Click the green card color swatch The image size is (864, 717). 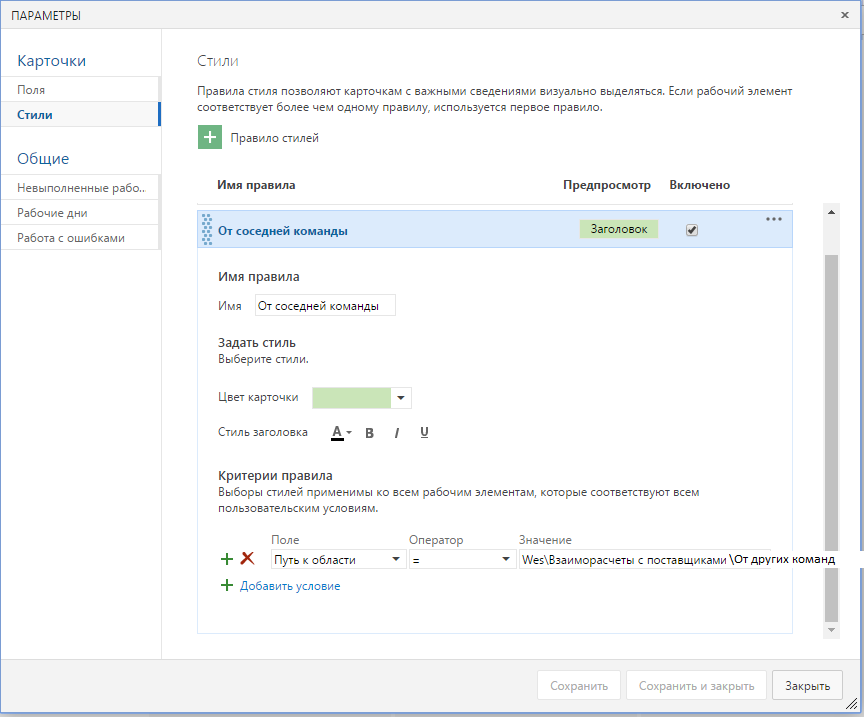pos(352,398)
